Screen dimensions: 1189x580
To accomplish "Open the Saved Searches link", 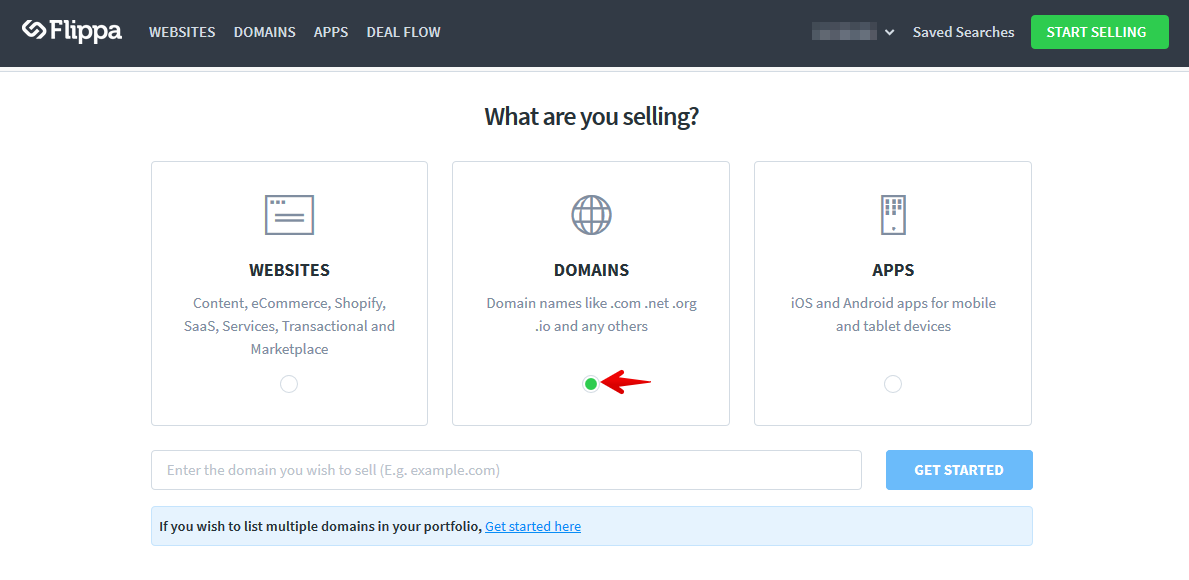I will [963, 32].
